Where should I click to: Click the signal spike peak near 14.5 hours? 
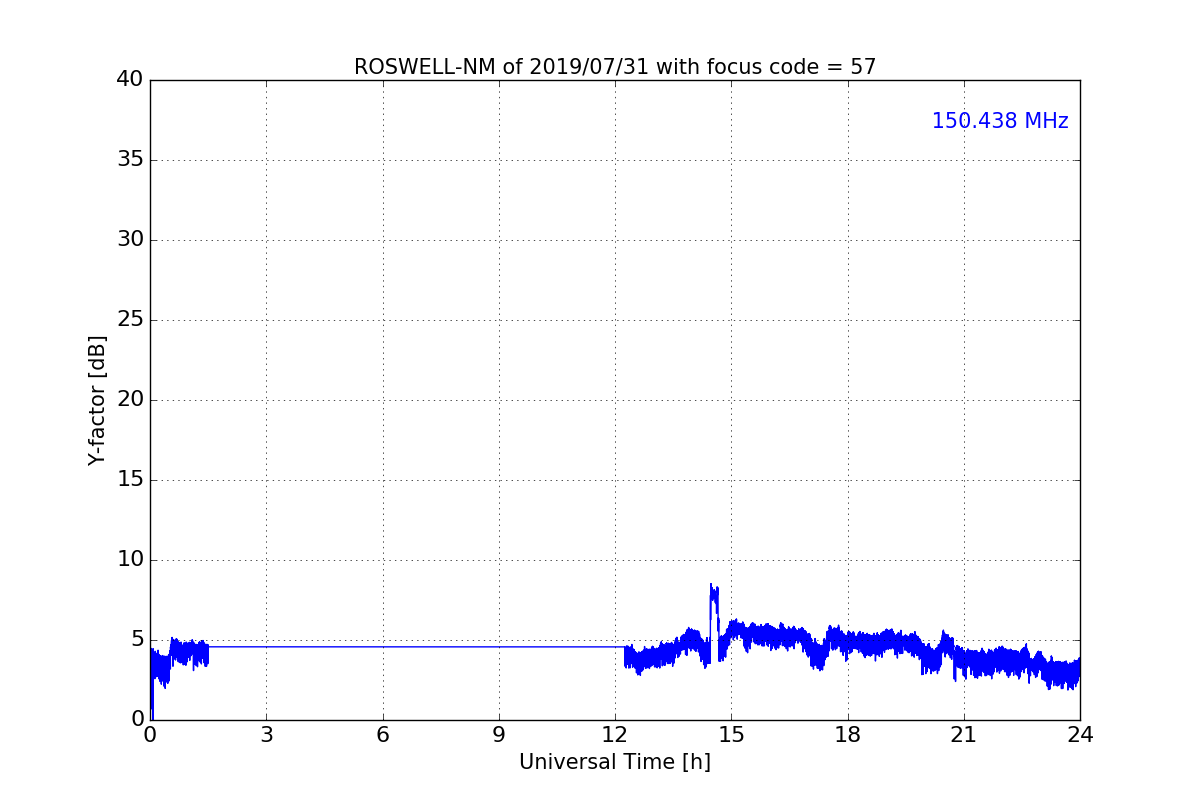pos(713,592)
